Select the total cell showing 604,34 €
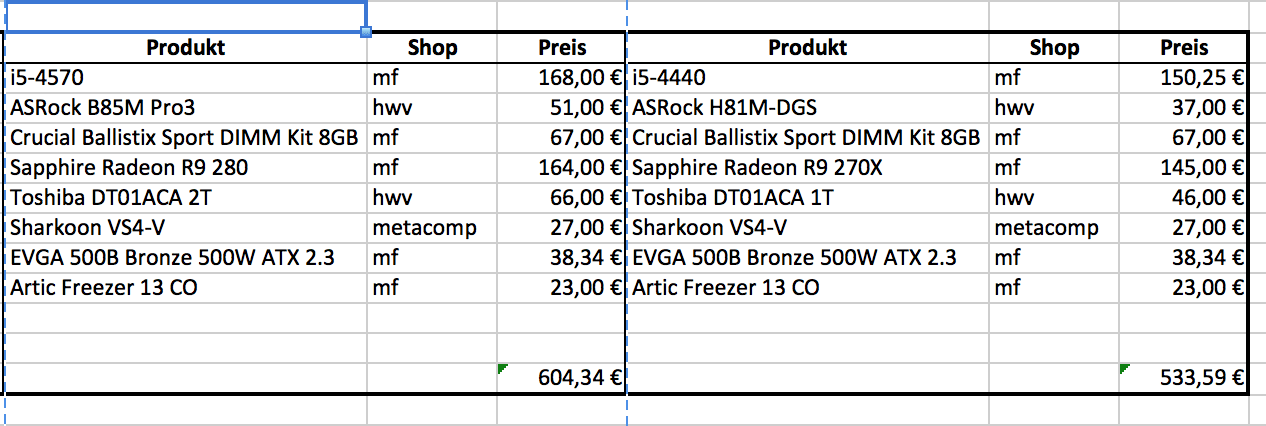Screen dimensions: 1266x426 [561, 378]
